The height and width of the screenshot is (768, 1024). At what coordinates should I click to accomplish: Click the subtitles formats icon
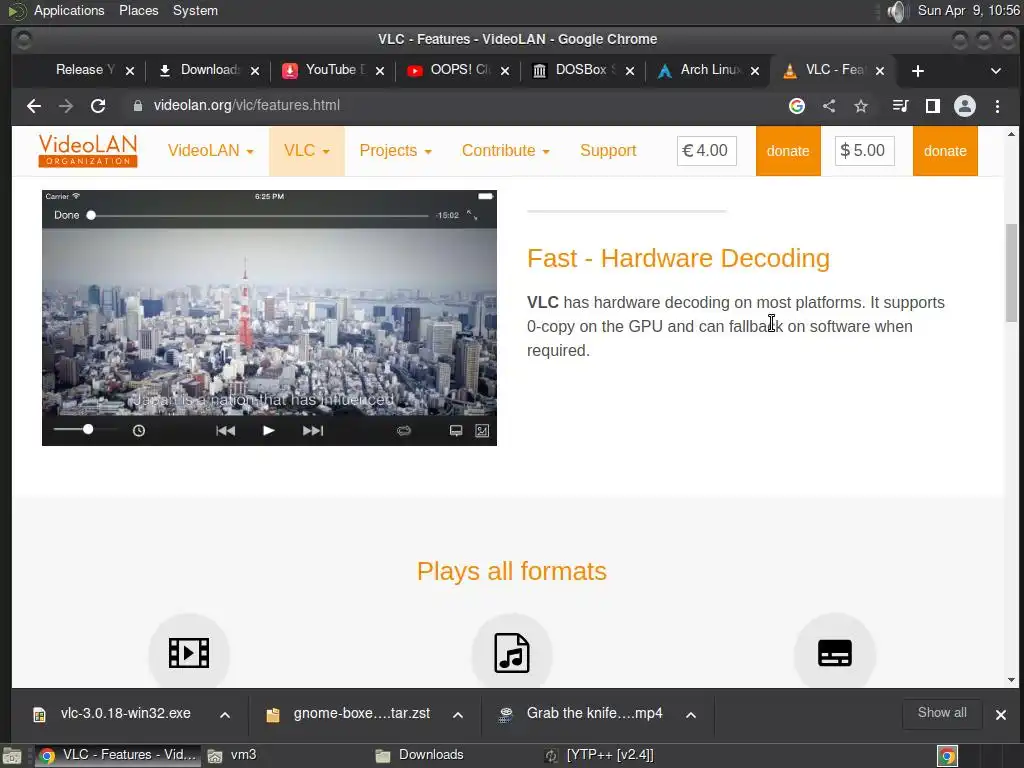coord(835,652)
